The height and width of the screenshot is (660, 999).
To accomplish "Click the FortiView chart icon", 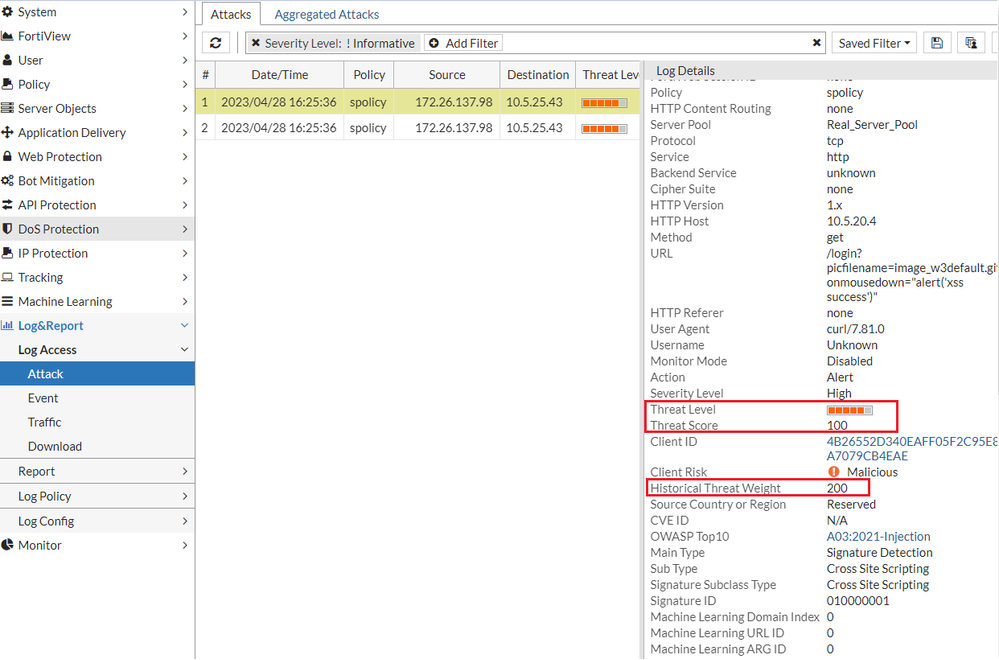I will pos(8,36).
